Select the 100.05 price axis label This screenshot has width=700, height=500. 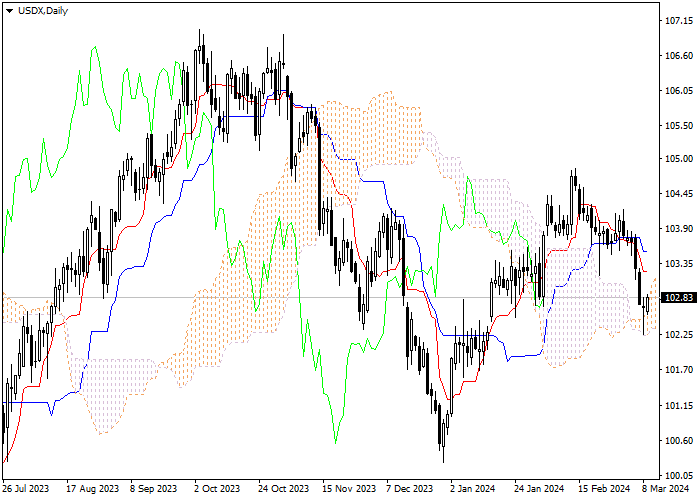(x=679, y=475)
